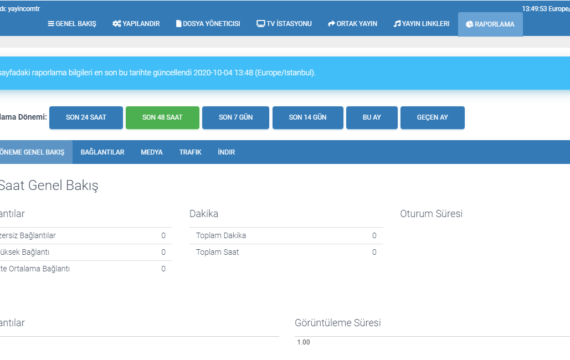Click the hamburger icon beside GENEL BAKIŞ
The image size is (570, 360).
(x=51, y=24)
